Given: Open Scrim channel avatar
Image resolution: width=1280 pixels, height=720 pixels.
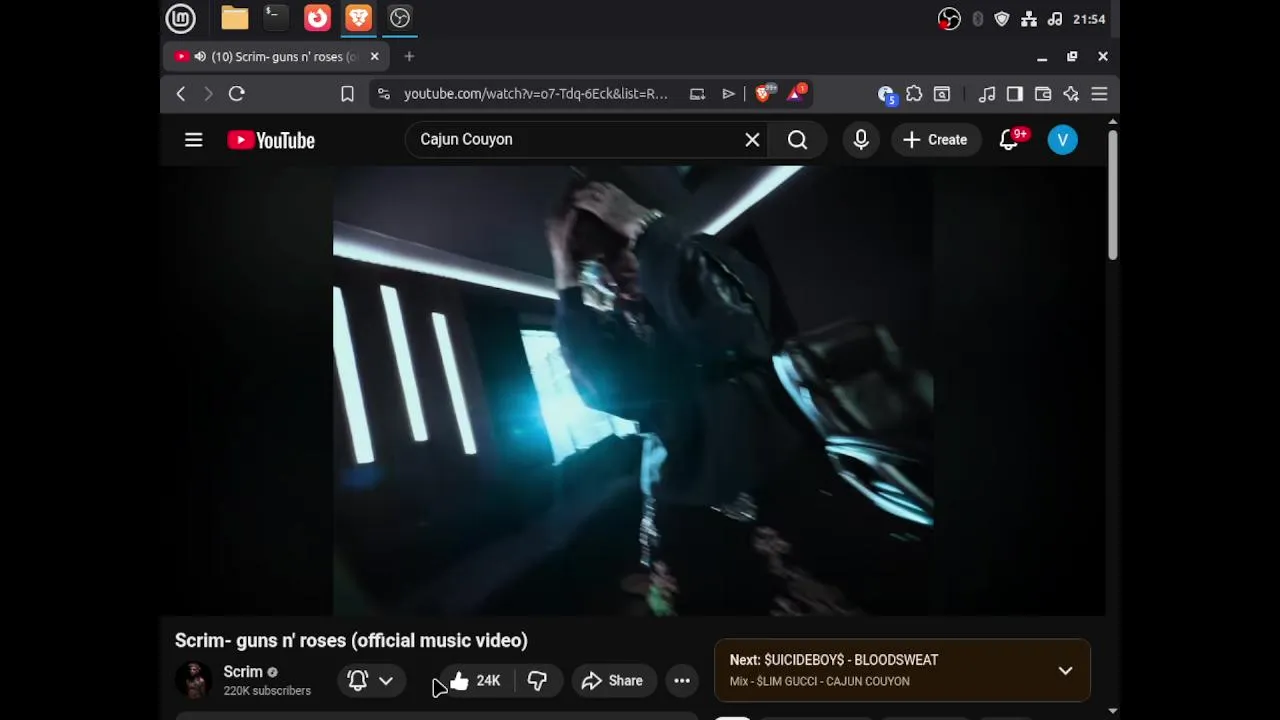Looking at the screenshot, I should coord(194,680).
